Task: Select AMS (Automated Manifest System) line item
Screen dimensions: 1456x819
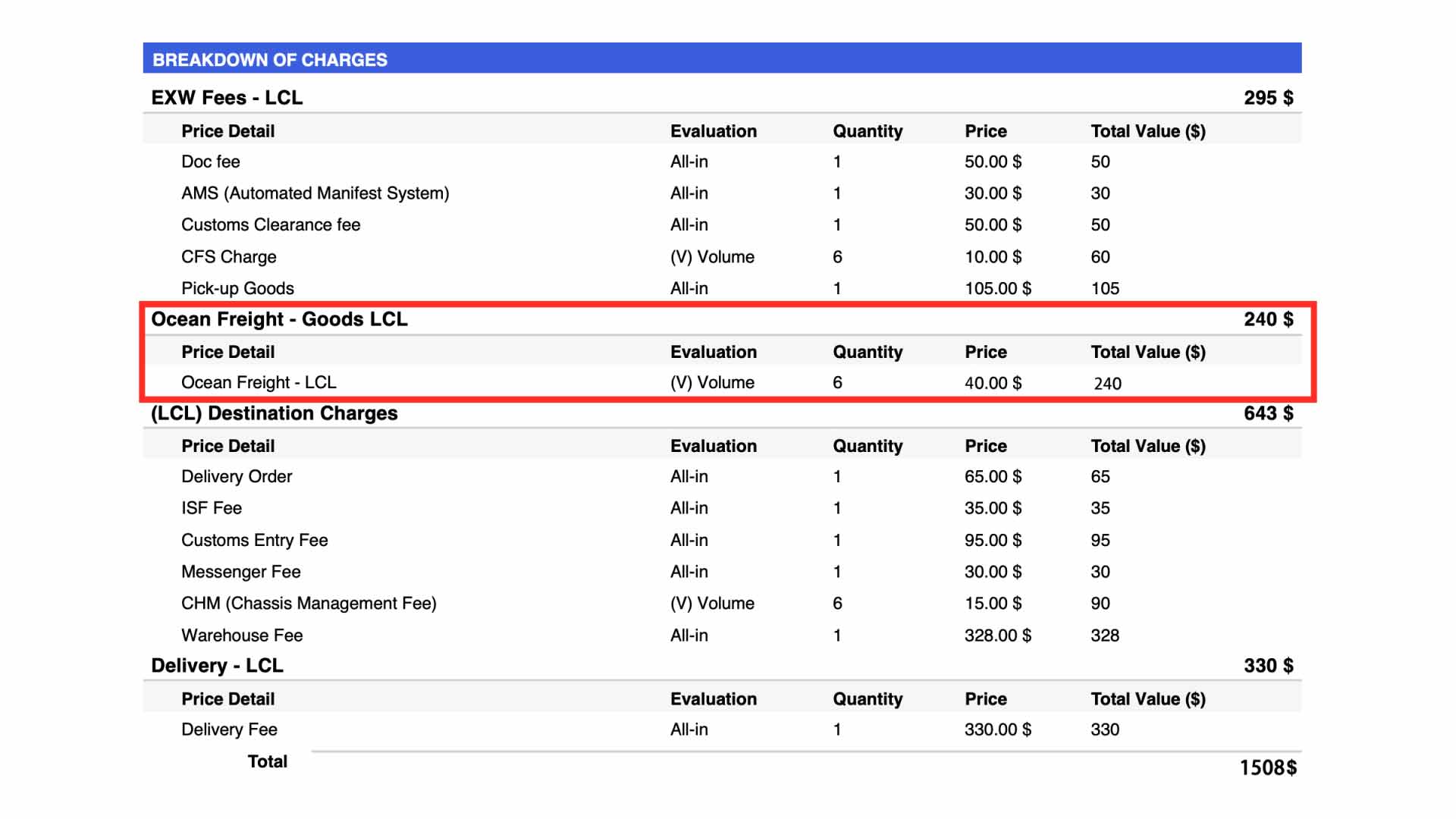Action: 315,193
